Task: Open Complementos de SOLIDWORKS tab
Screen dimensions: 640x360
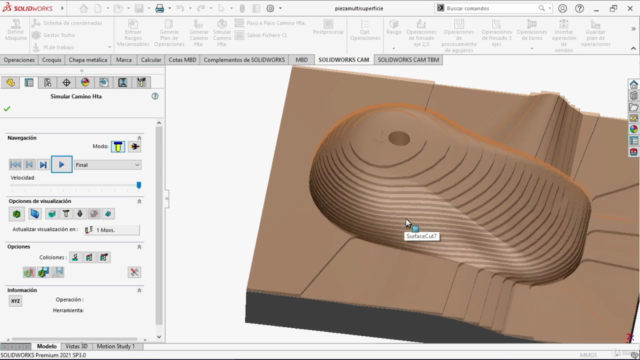Action: tap(244, 60)
